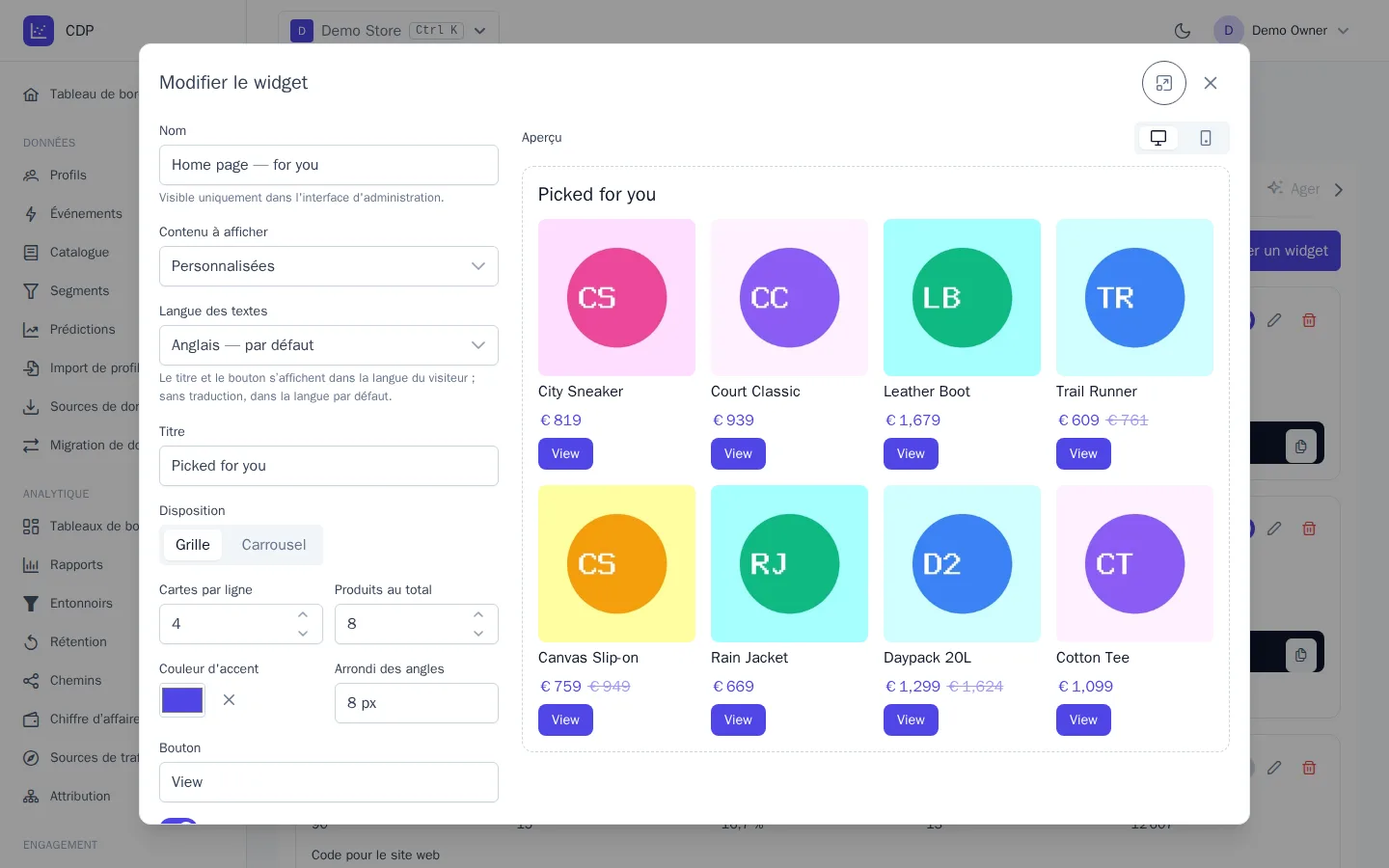The width and height of the screenshot is (1389, 868).
Task: Open the Demo Store selector
Action: (389, 31)
